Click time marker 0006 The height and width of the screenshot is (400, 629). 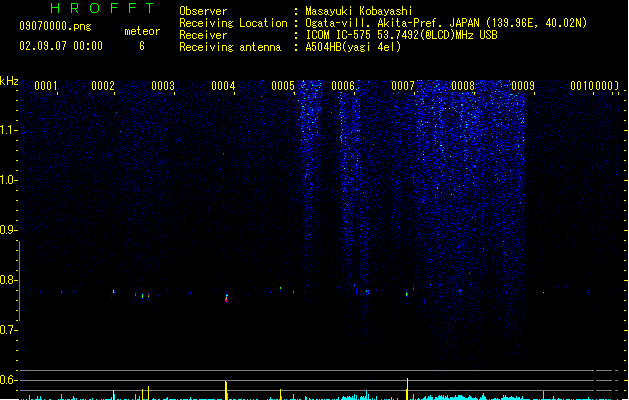pyautogui.click(x=343, y=86)
